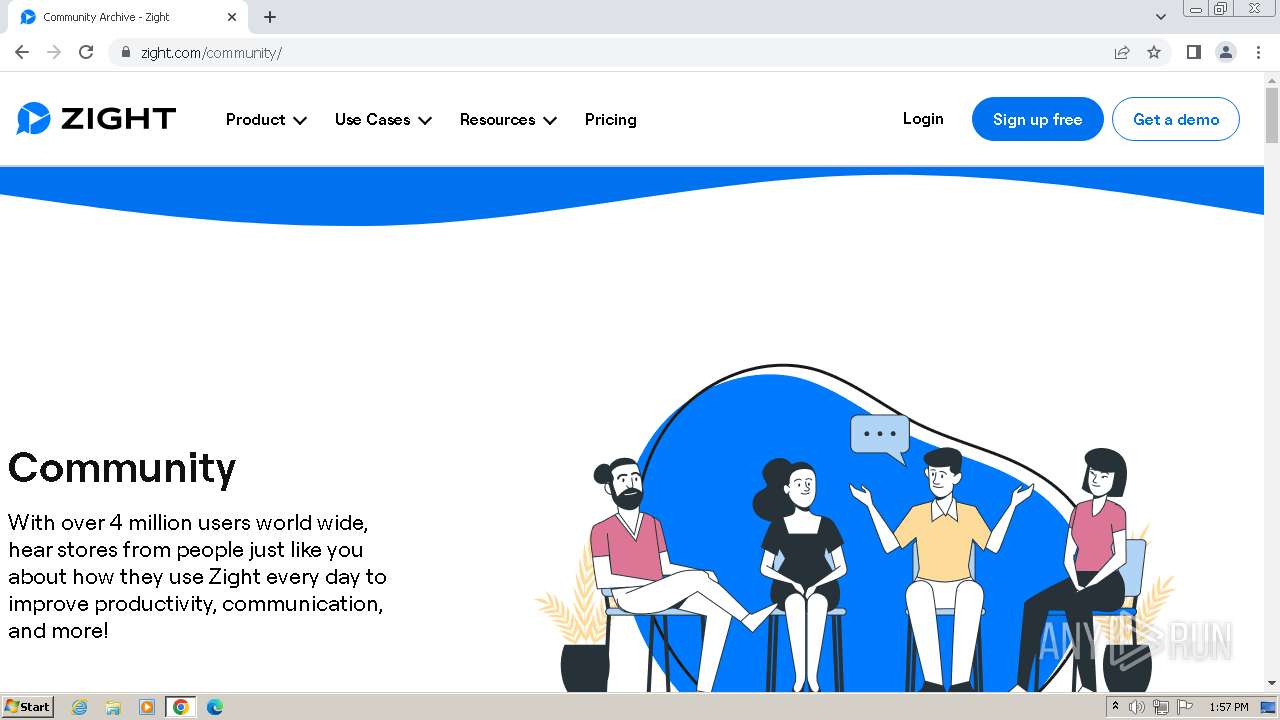Click the page vertical scrollbar thumb
Image resolution: width=1280 pixels, height=720 pixels.
coord(1271,115)
